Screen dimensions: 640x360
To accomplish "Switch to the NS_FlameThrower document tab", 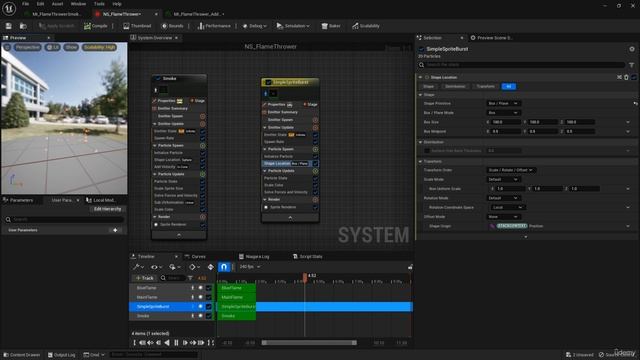I will 122,14.
